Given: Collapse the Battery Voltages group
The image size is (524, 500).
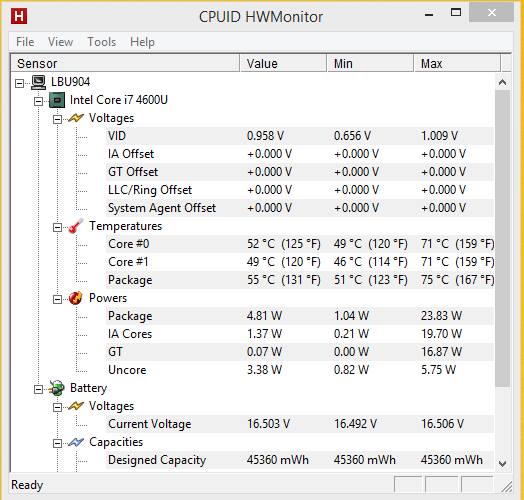Looking at the screenshot, I should click(57, 407).
